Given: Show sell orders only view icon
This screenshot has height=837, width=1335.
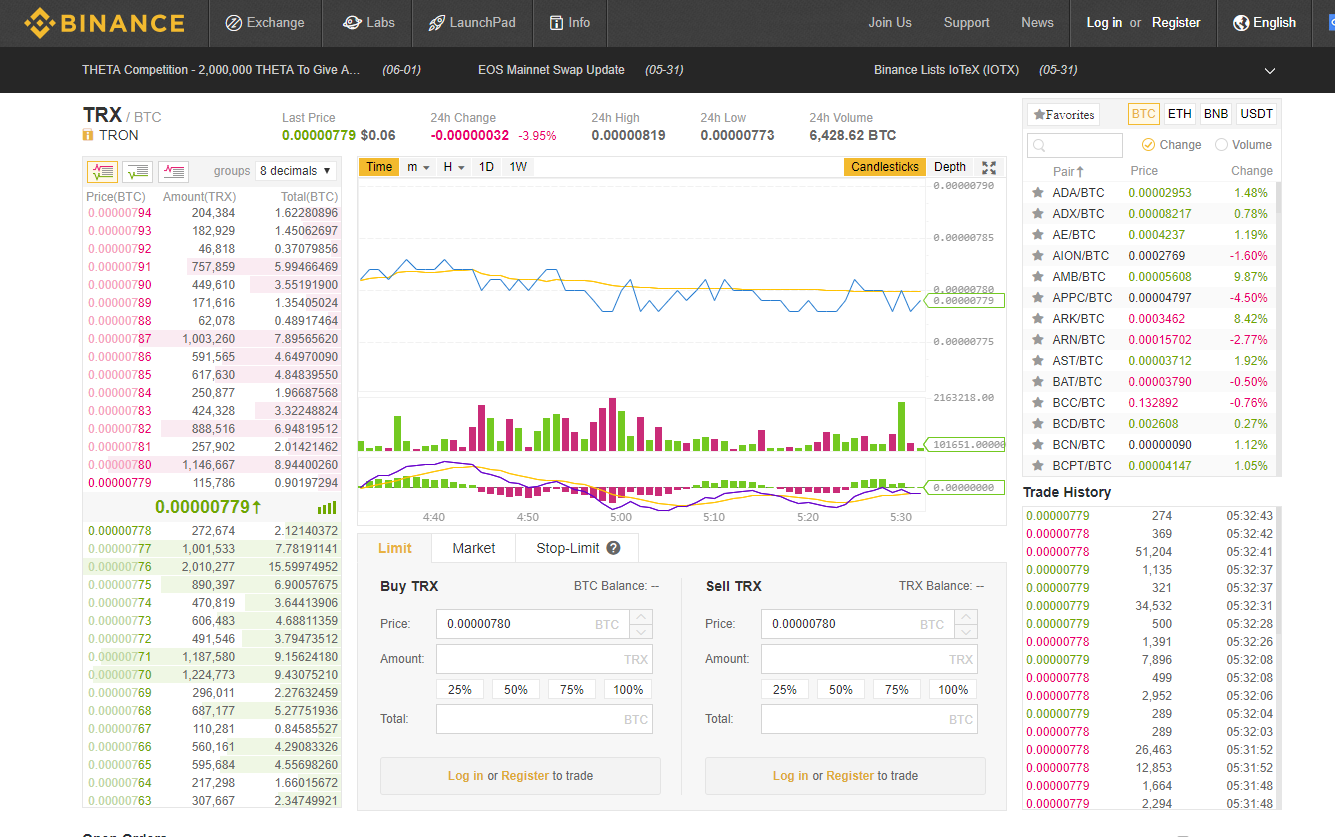Looking at the screenshot, I should (x=174, y=171).
